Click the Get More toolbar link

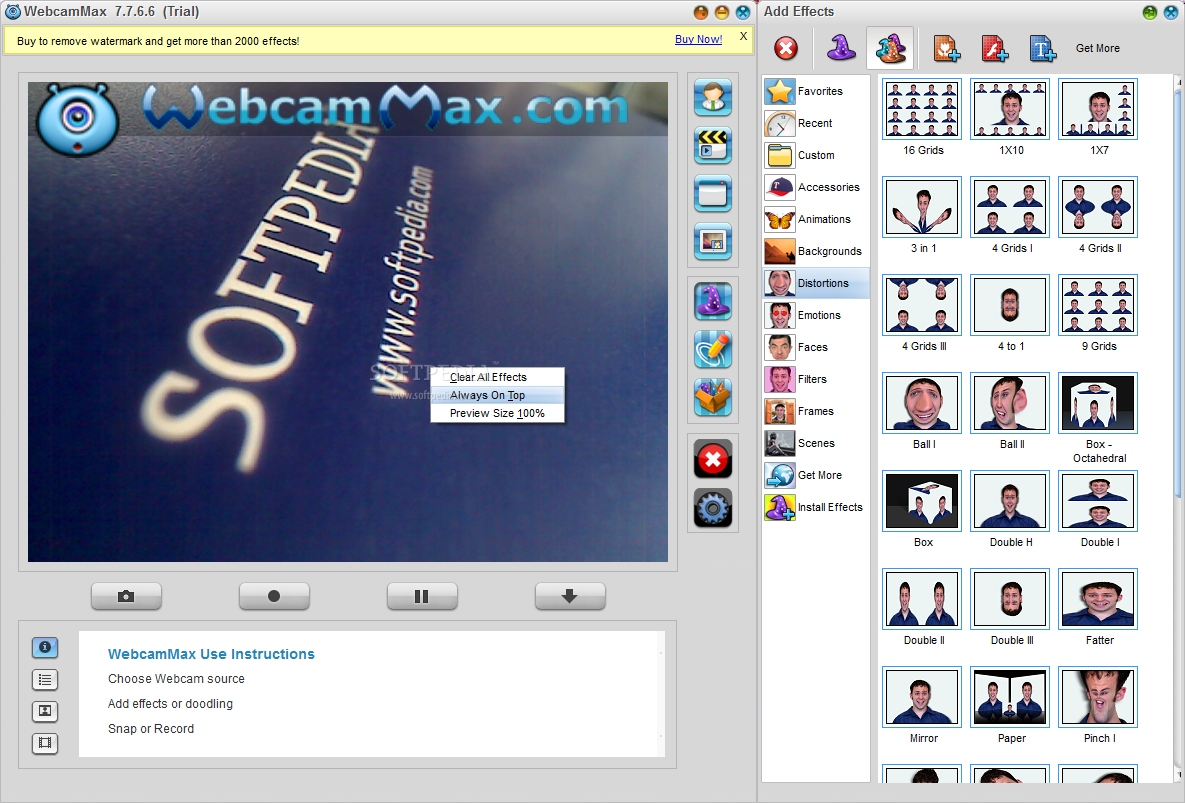tap(1097, 48)
